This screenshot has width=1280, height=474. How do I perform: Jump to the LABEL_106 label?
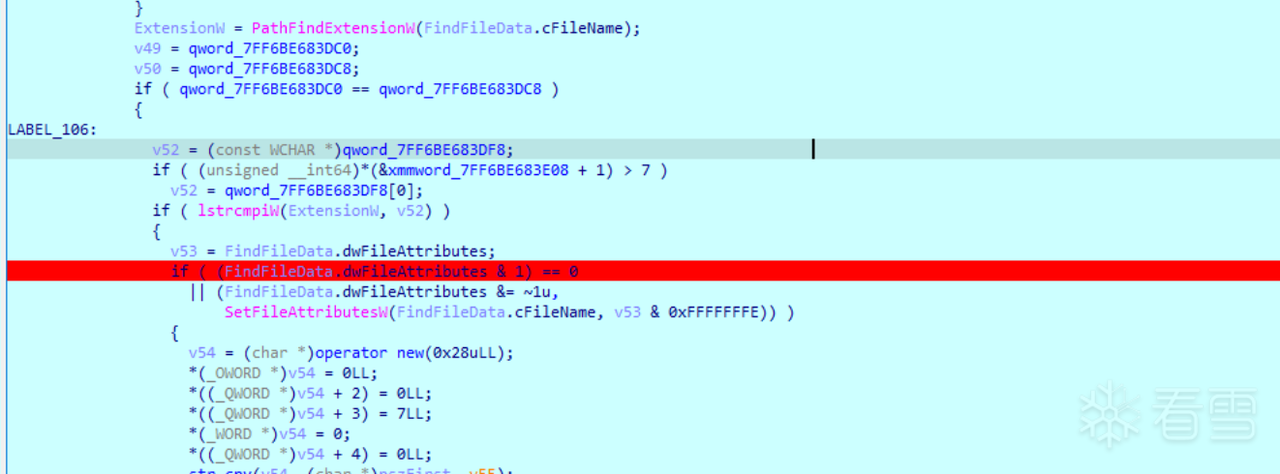click(49, 129)
